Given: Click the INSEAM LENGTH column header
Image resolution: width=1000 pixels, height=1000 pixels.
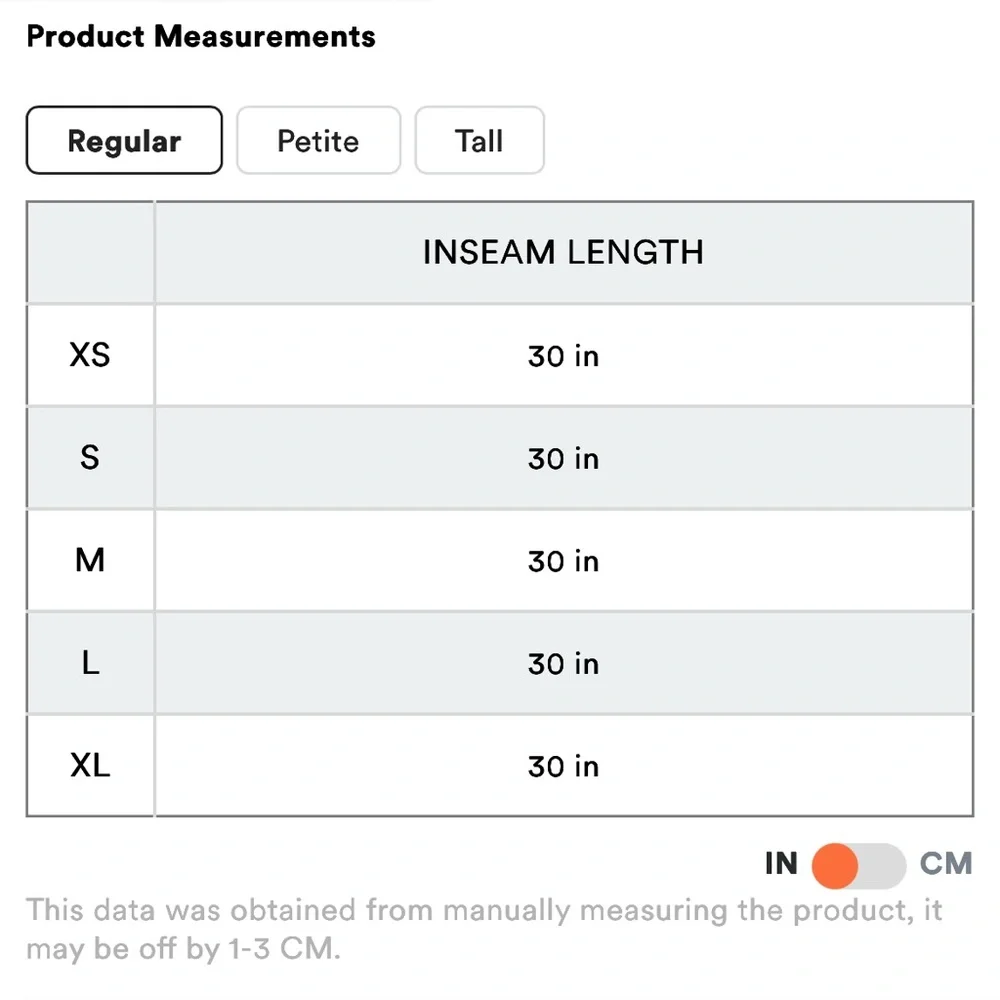Looking at the screenshot, I should (x=563, y=252).
